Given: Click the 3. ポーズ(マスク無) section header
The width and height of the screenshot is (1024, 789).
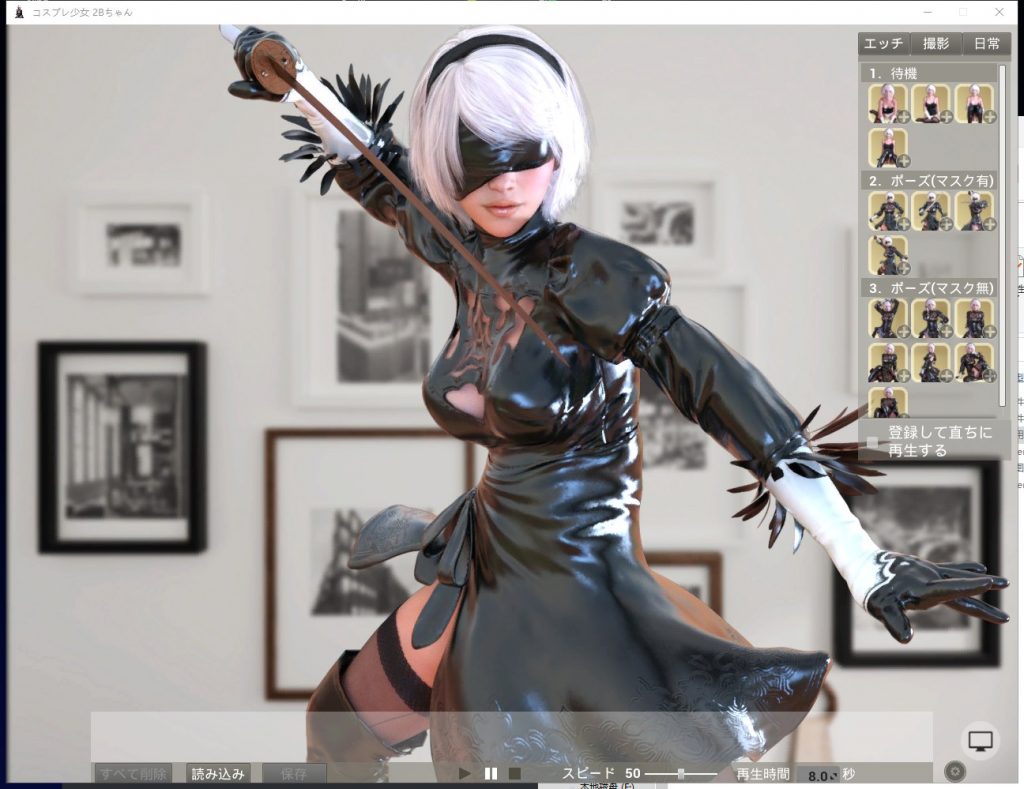Looking at the screenshot, I should click(929, 288).
